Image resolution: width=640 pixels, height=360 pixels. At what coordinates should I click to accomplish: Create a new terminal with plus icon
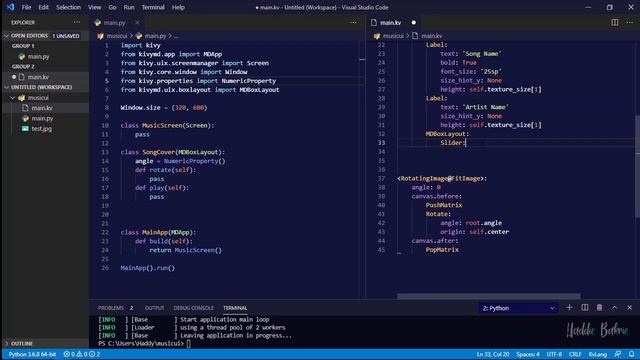569,308
